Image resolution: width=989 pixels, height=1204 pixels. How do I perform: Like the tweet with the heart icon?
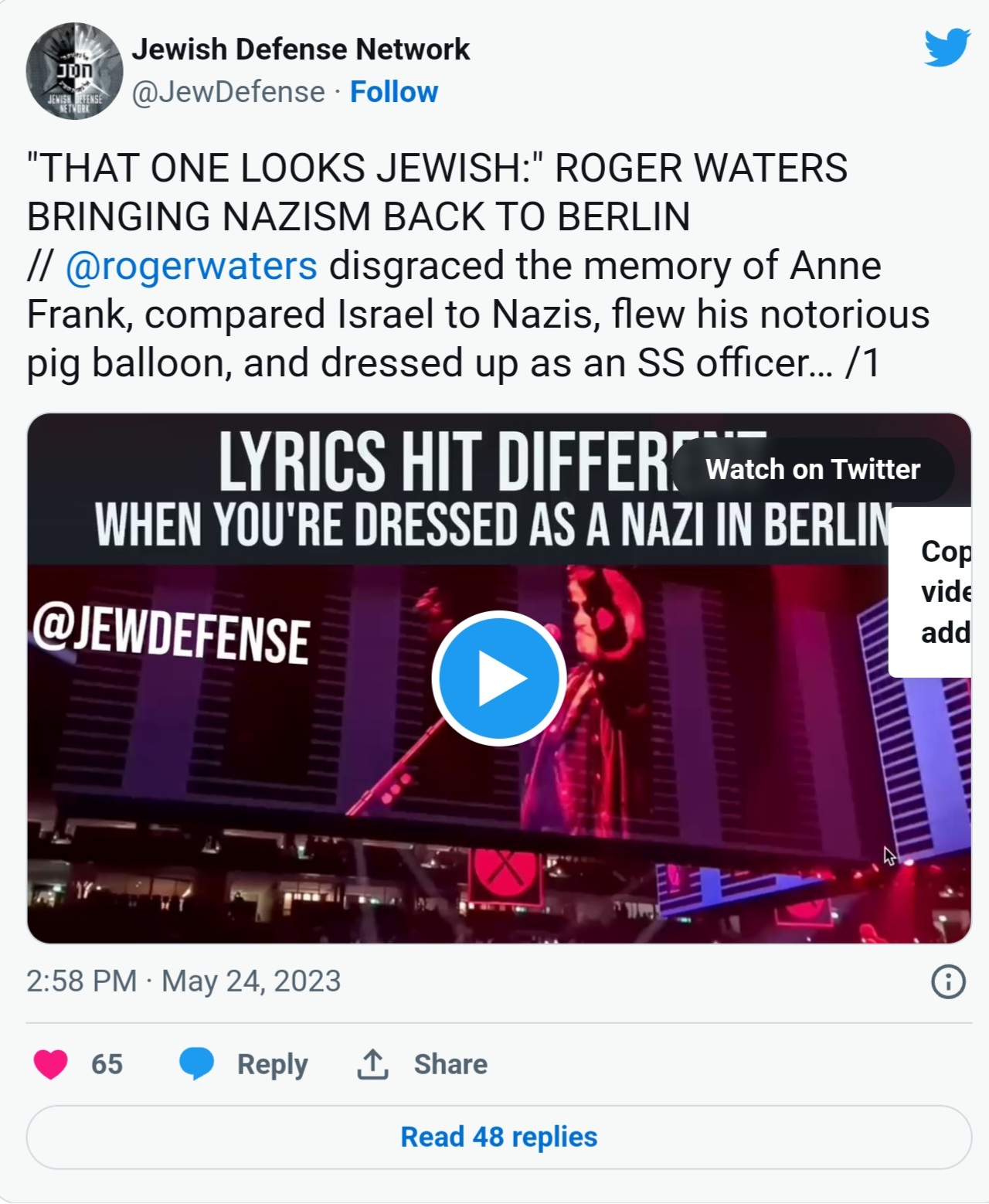[x=51, y=1064]
